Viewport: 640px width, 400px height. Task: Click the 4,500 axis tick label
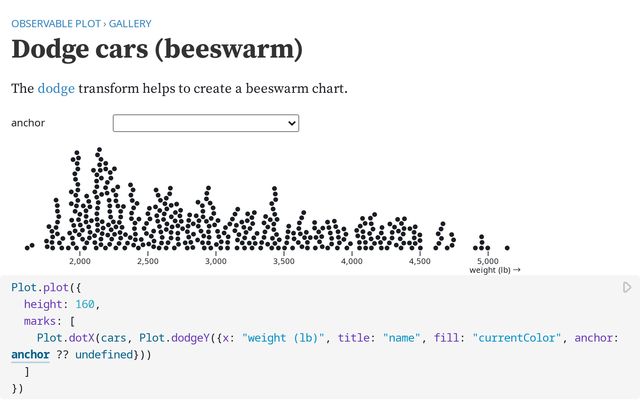420,261
